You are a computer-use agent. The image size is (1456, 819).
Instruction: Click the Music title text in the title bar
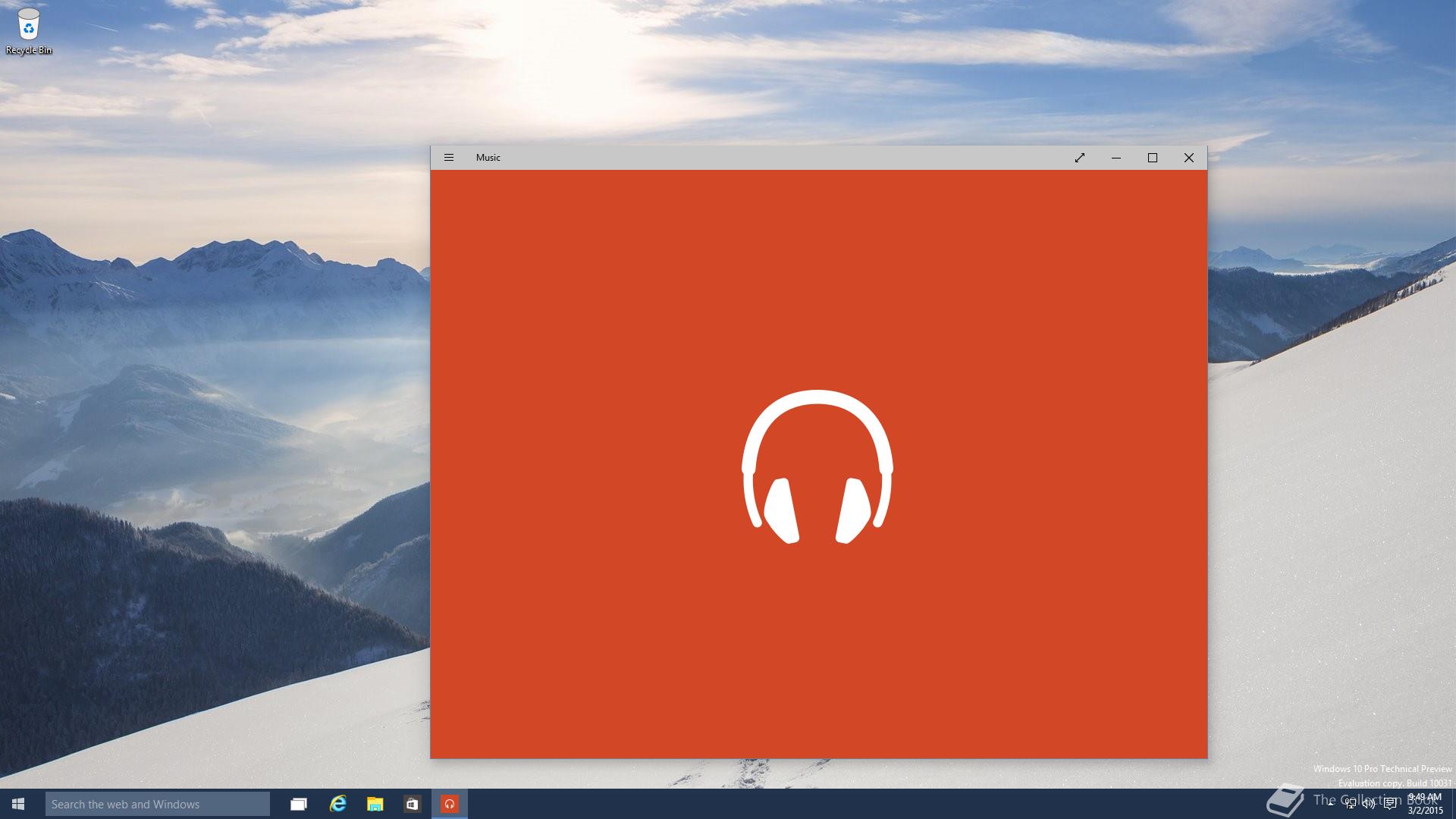(488, 158)
